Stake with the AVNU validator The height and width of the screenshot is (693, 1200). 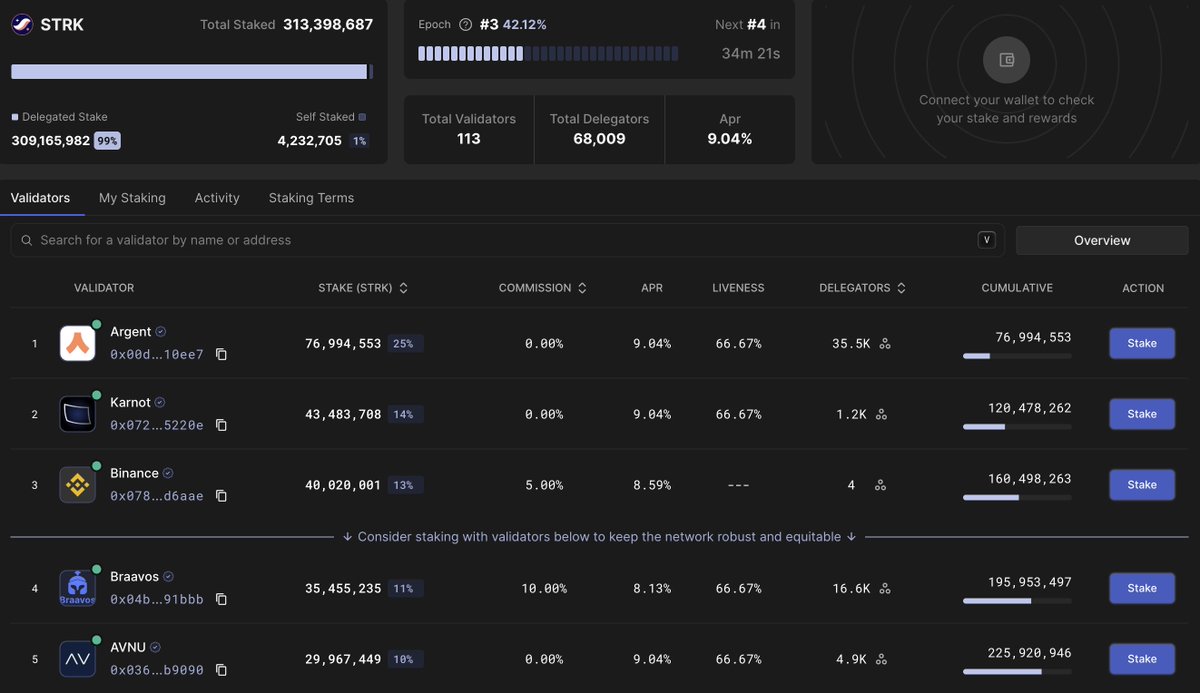coord(1142,659)
